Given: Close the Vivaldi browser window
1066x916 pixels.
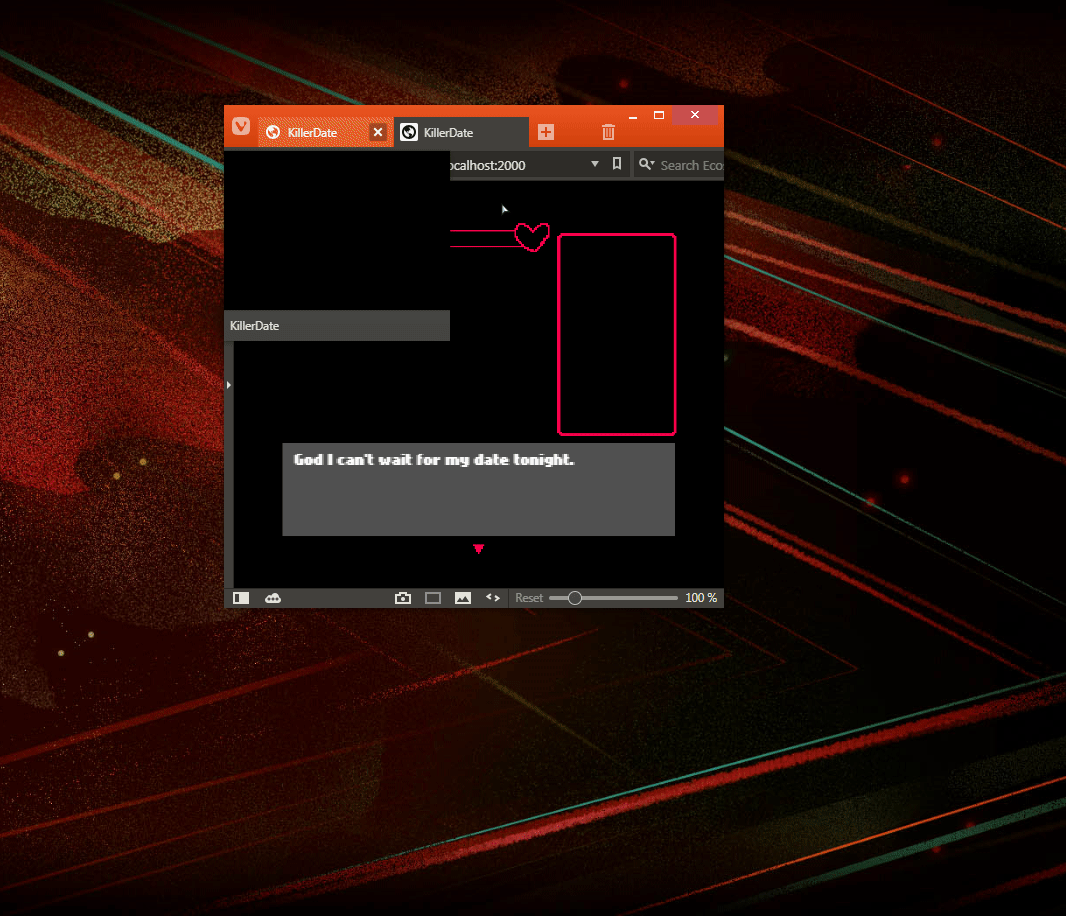Looking at the screenshot, I should [x=695, y=115].
